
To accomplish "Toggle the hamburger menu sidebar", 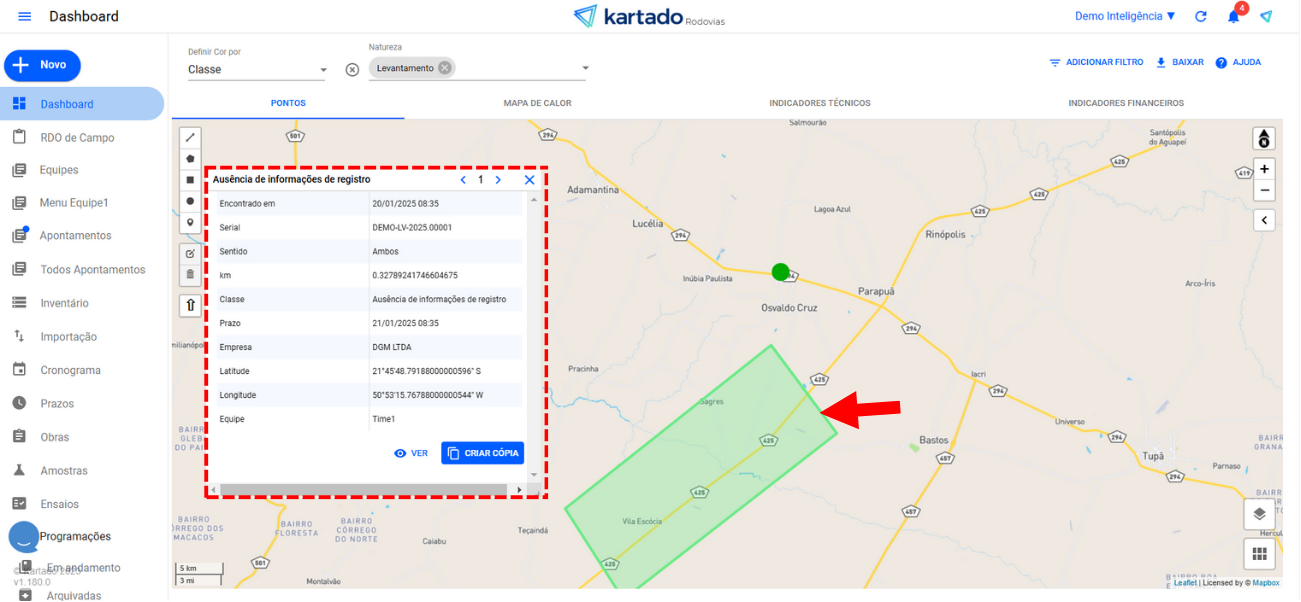I will pyautogui.click(x=25, y=17).
